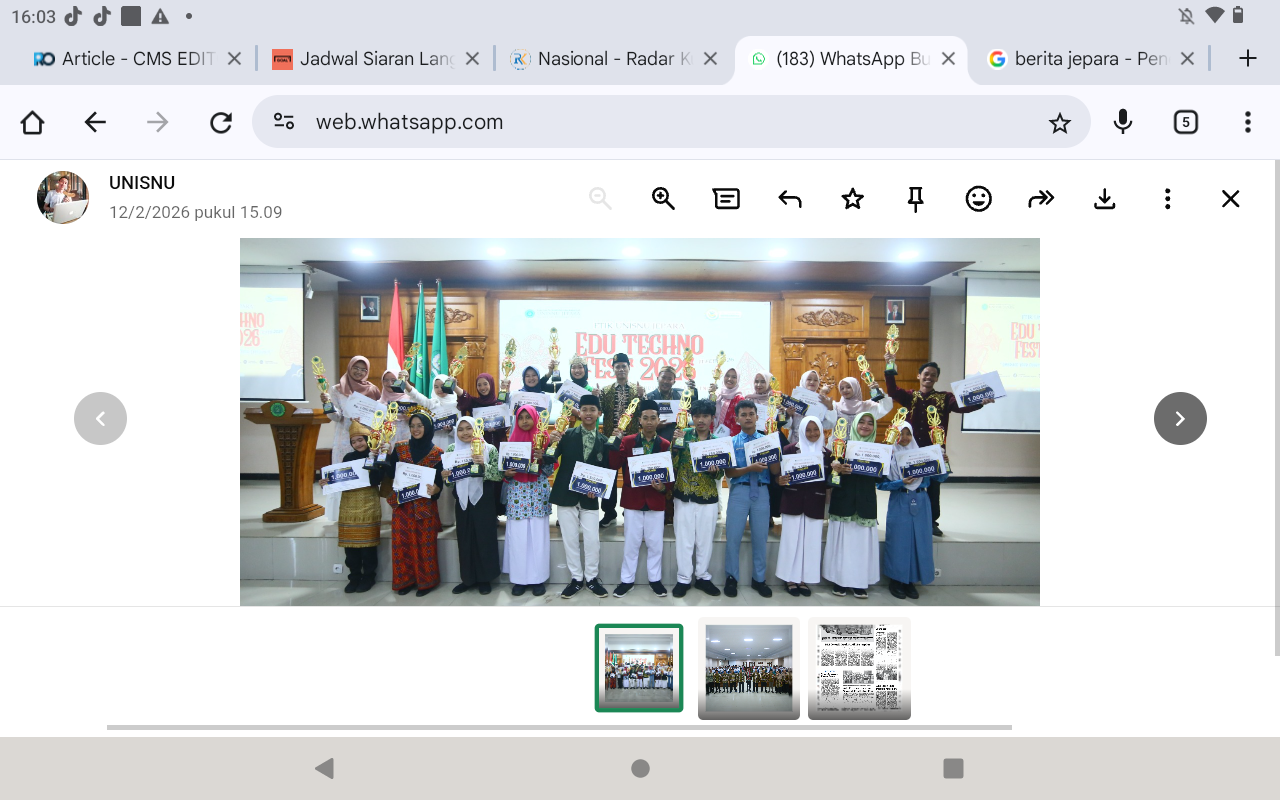This screenshot has width=1280, height=800.
Task: Download the Edu Techno Fest photo
Action: point(1104,198)
